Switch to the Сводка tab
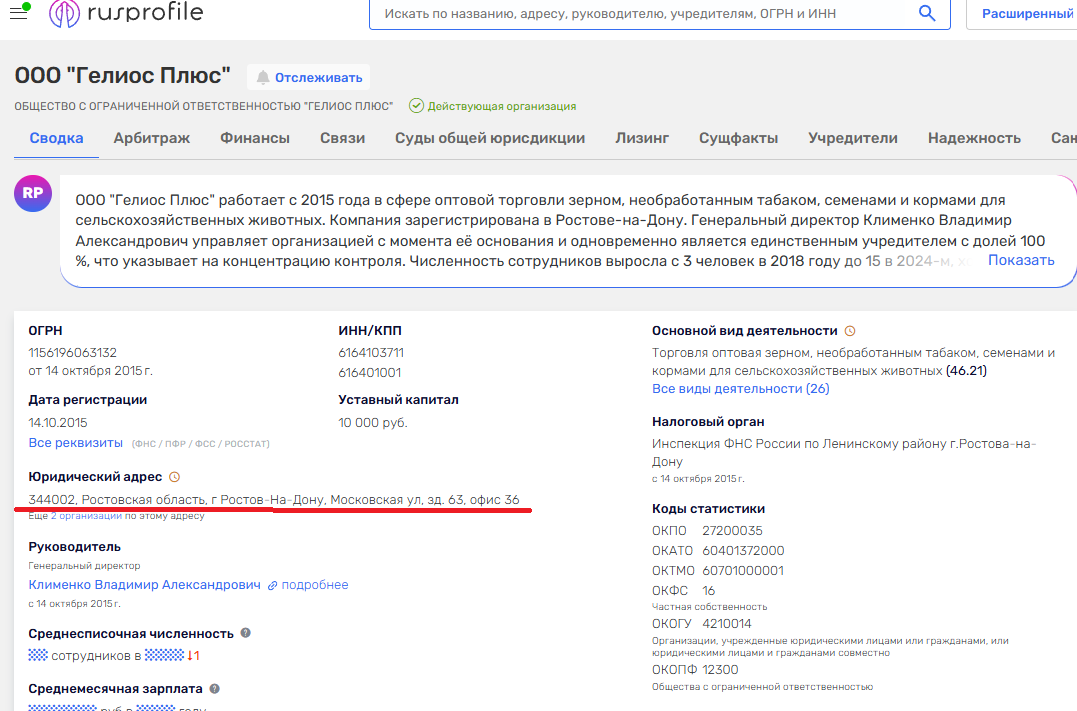 pyautogui.click(x=56, y=138)
